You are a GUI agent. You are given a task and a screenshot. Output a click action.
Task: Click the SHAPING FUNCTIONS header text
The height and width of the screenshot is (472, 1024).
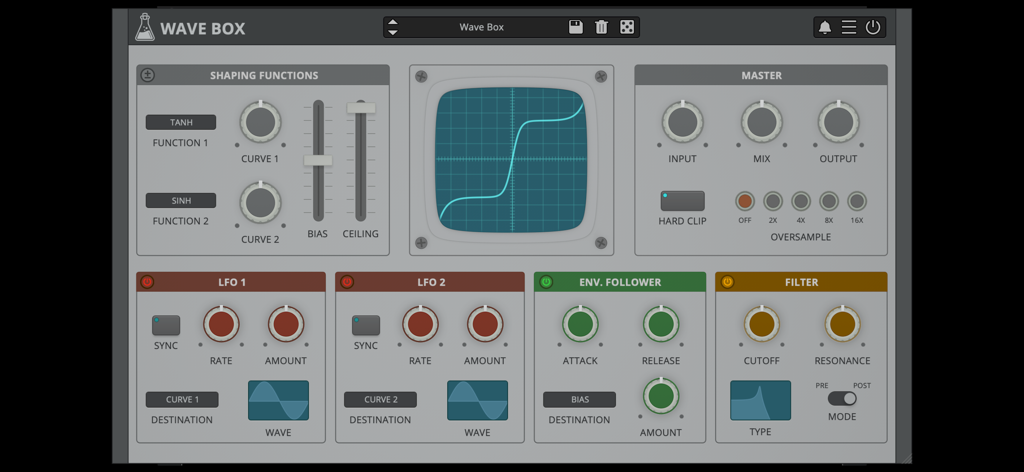[x=264, y=75]
